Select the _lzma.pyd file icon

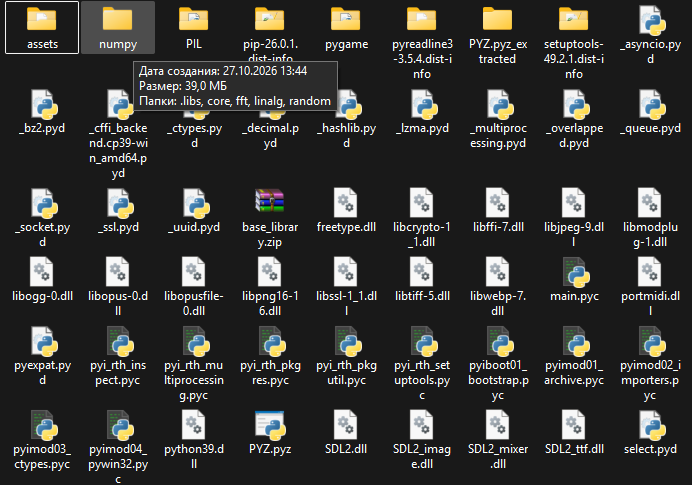pyautogui.click(x=423, y=105)
